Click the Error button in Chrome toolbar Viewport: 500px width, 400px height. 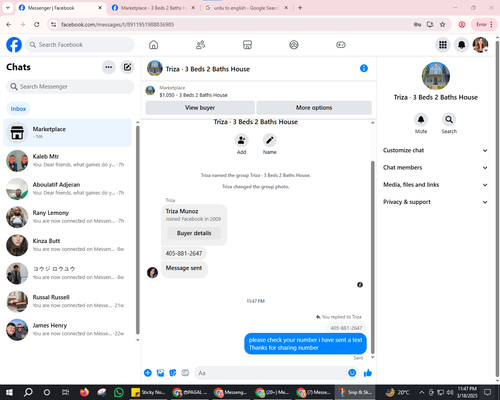click(x=484, y=24)
